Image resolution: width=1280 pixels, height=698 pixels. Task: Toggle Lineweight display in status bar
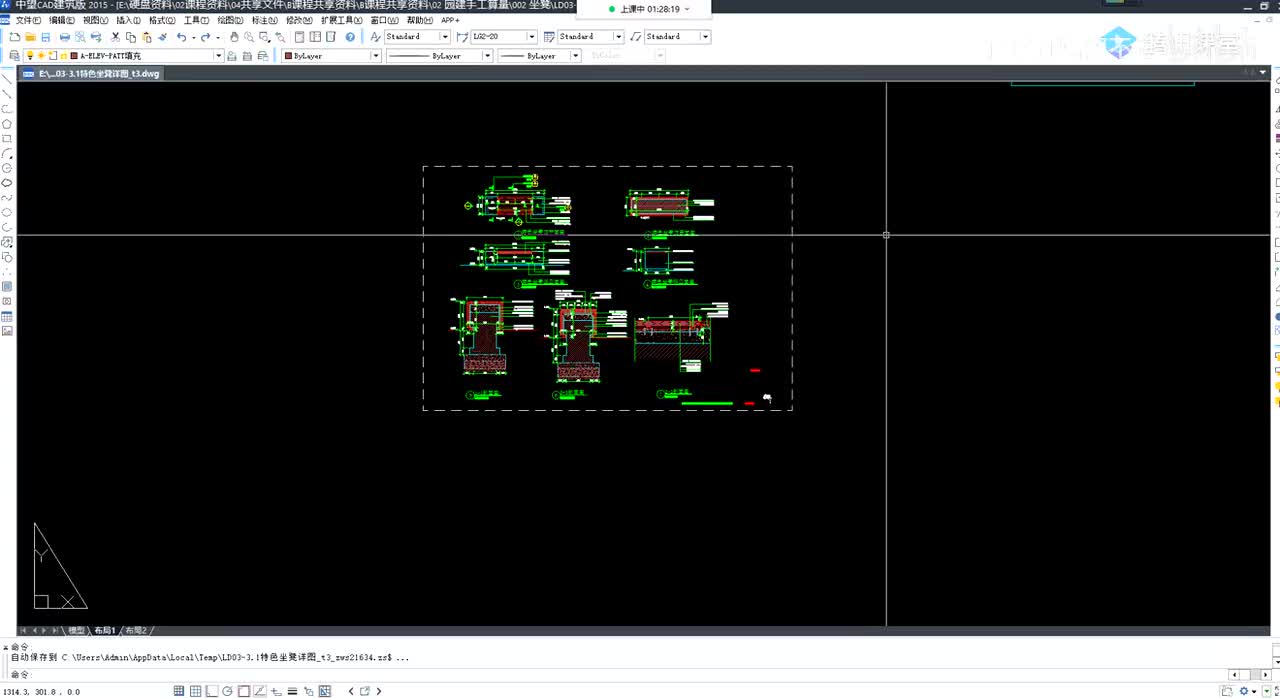point(292,691)
